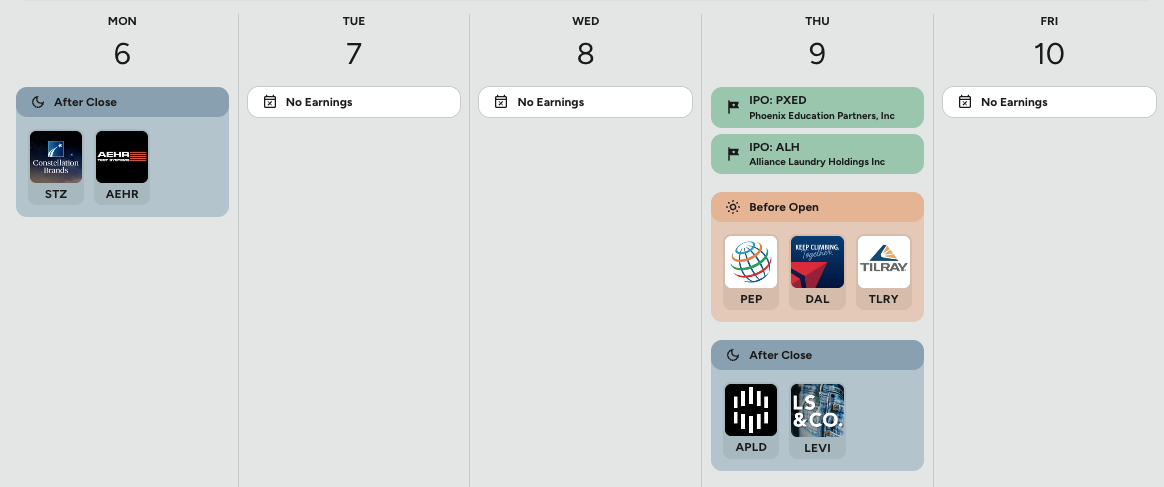Select Friday's No Earnings box
Screen dimensions: 1164x487
tap(1048, 102)
